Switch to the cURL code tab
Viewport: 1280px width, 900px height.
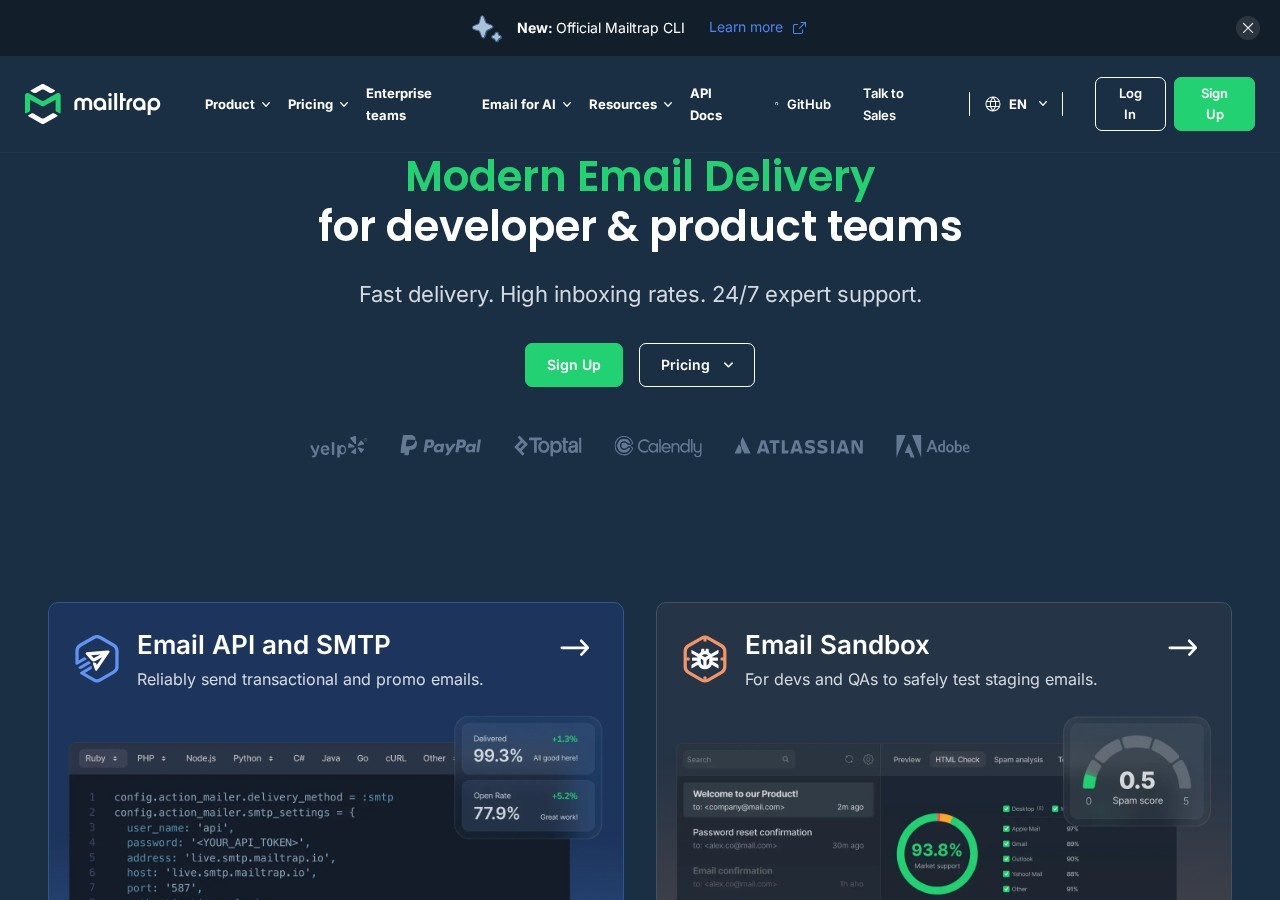pyautogui.click(x=396, y=758)
